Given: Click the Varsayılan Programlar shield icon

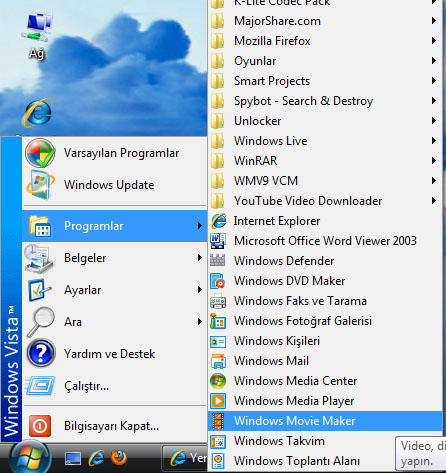Looking at the screenshot, I should click(x=40, y=153).
